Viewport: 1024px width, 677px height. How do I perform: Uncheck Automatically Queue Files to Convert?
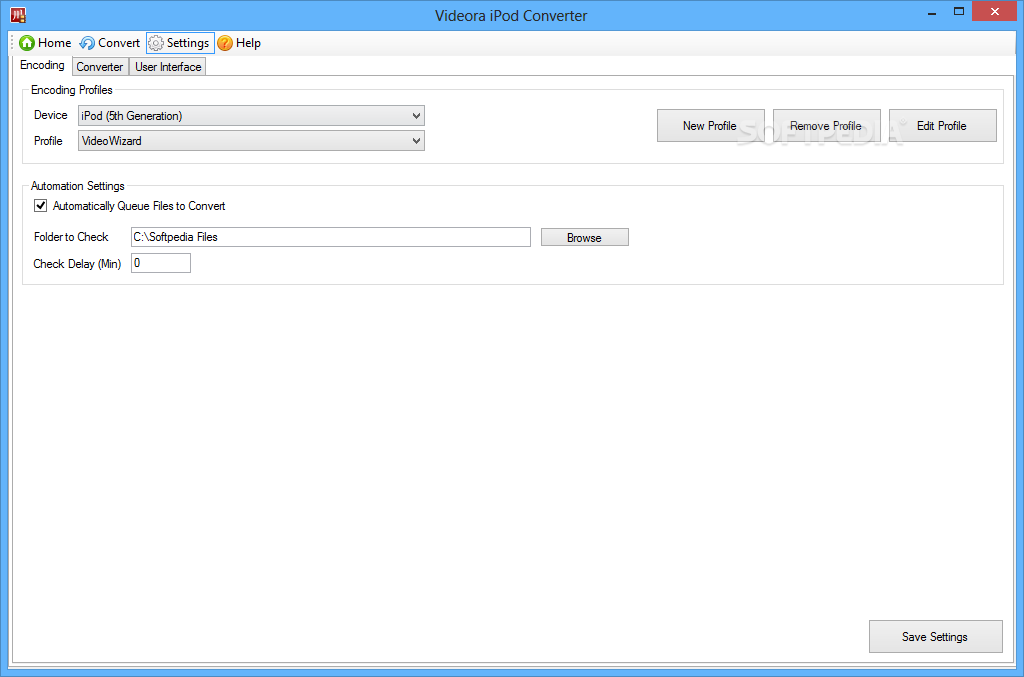coord(40,206)
